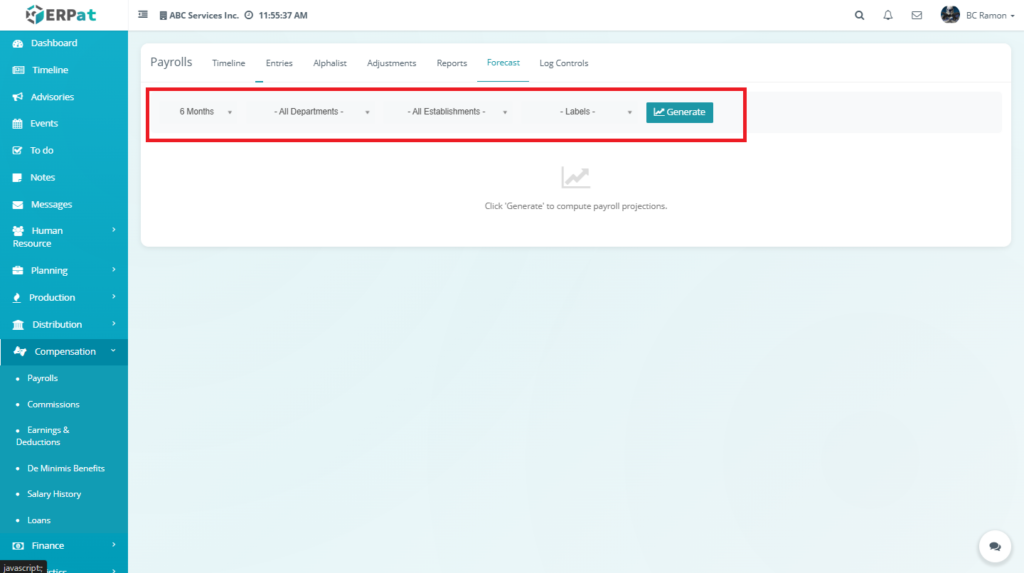The width and height of the screenshot is (1024, 573).
Task: Open the chat bubble floating button
Action: [x=995, y=546]
